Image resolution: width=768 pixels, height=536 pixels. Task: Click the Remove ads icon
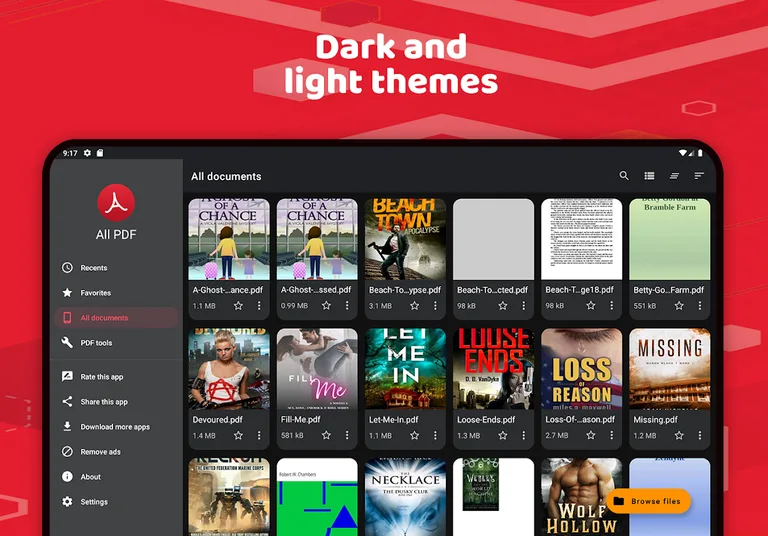coord(67,451)
